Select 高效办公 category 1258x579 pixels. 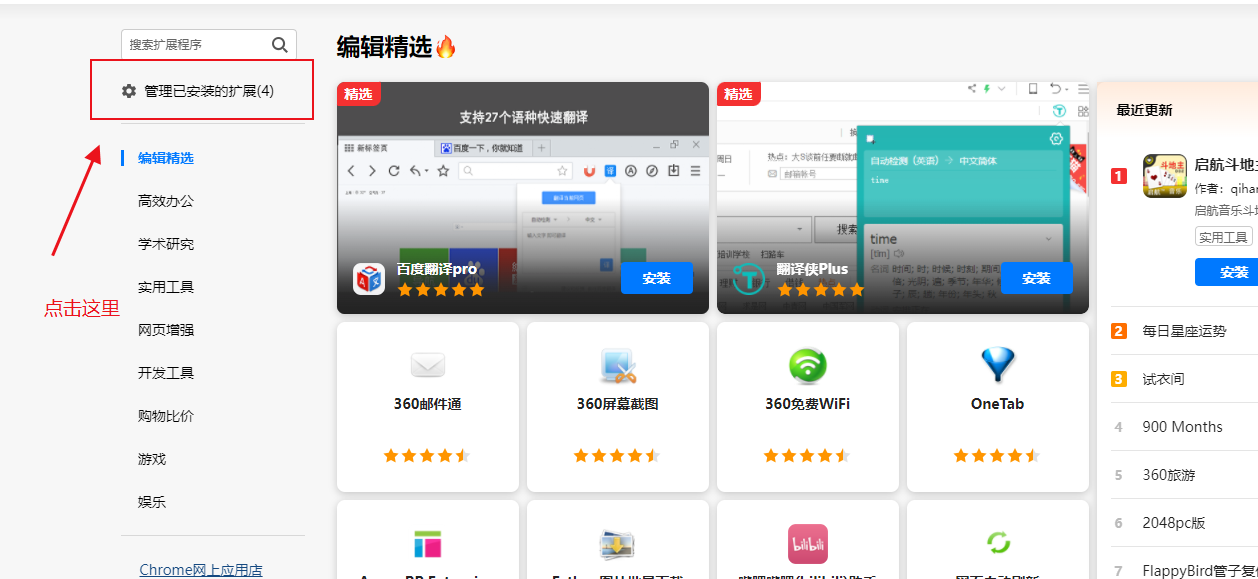166,201
